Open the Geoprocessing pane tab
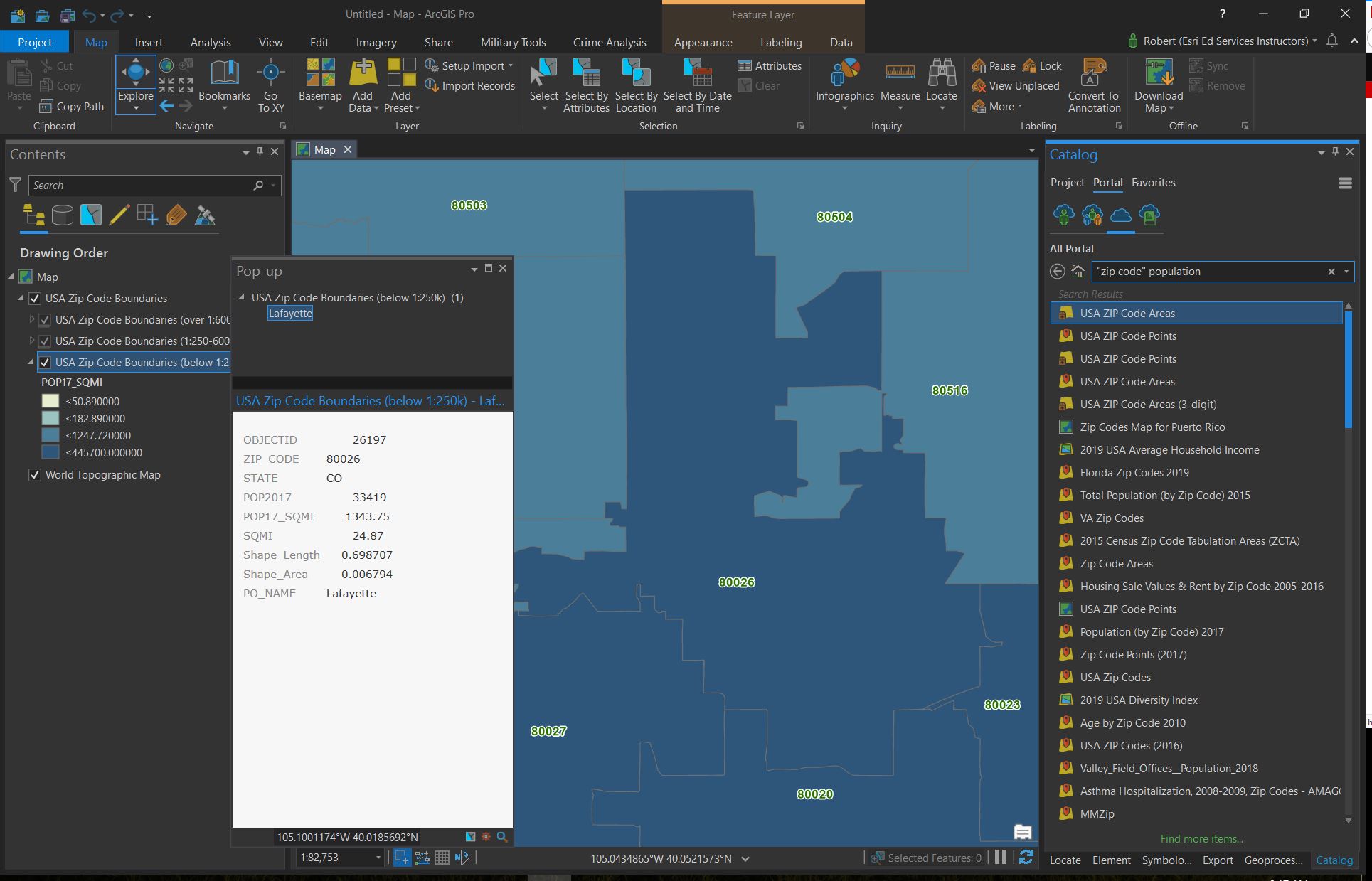 coord(1273,860)
